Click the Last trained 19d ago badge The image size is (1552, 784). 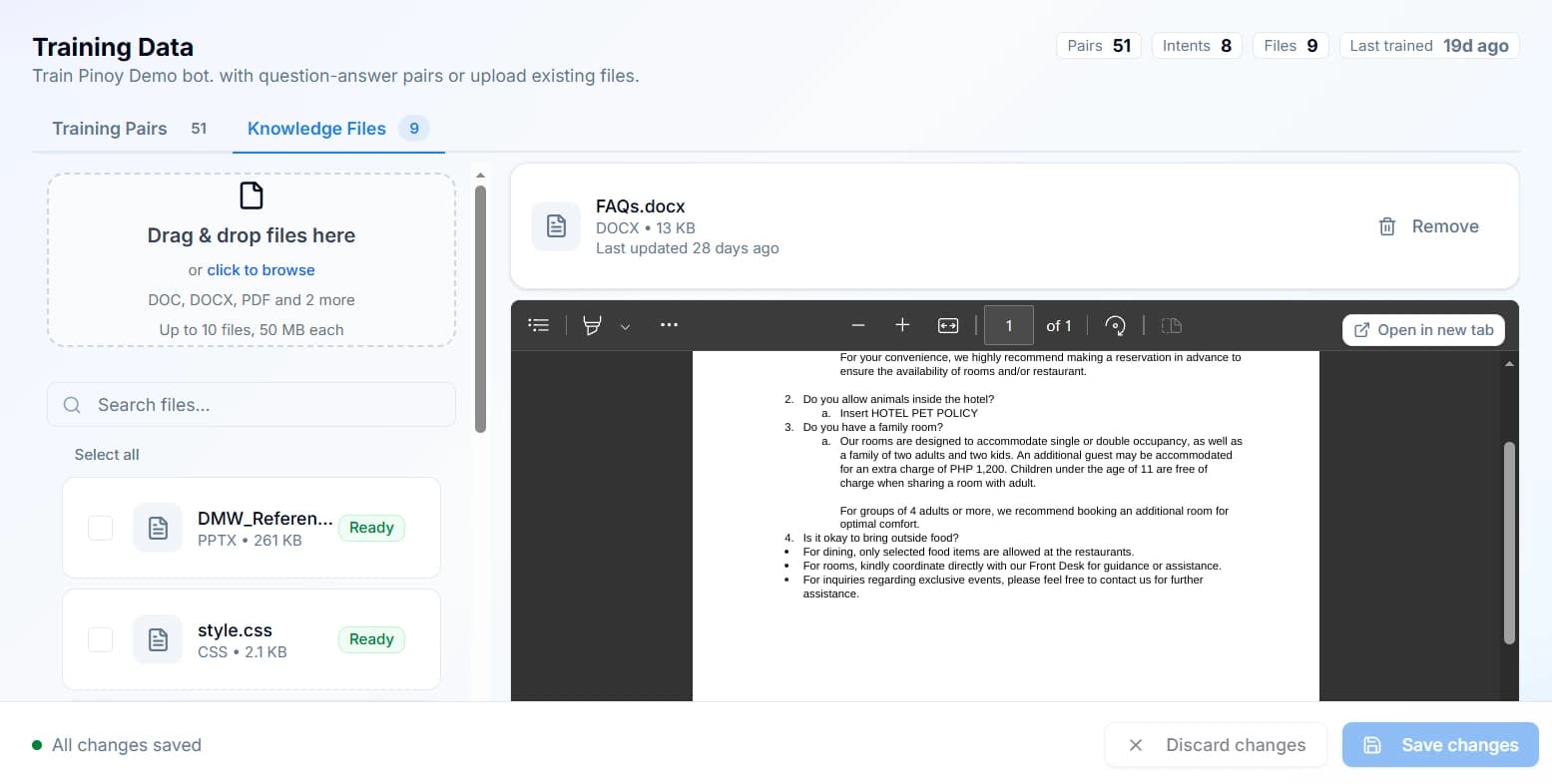pyautogui.click(x=1429, y=46)
